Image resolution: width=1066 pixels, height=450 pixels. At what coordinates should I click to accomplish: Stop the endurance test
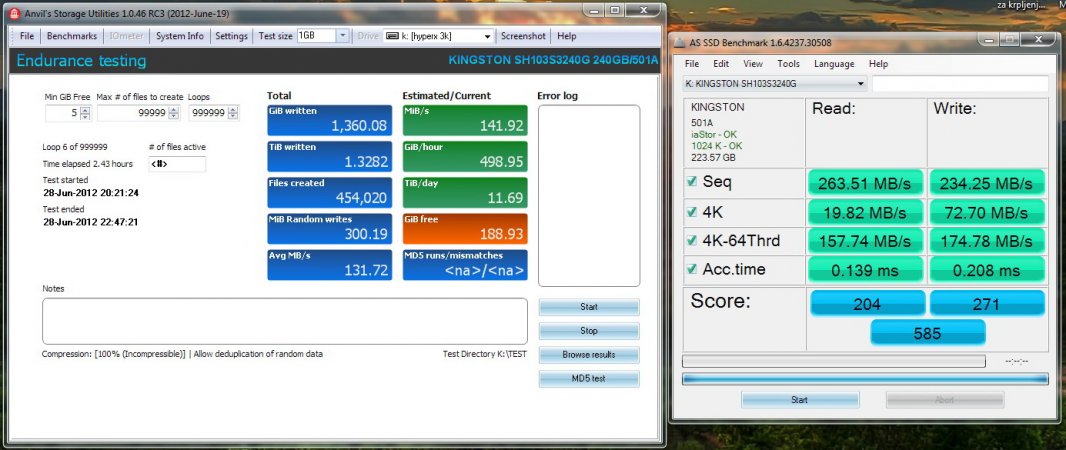pos(589,331)
